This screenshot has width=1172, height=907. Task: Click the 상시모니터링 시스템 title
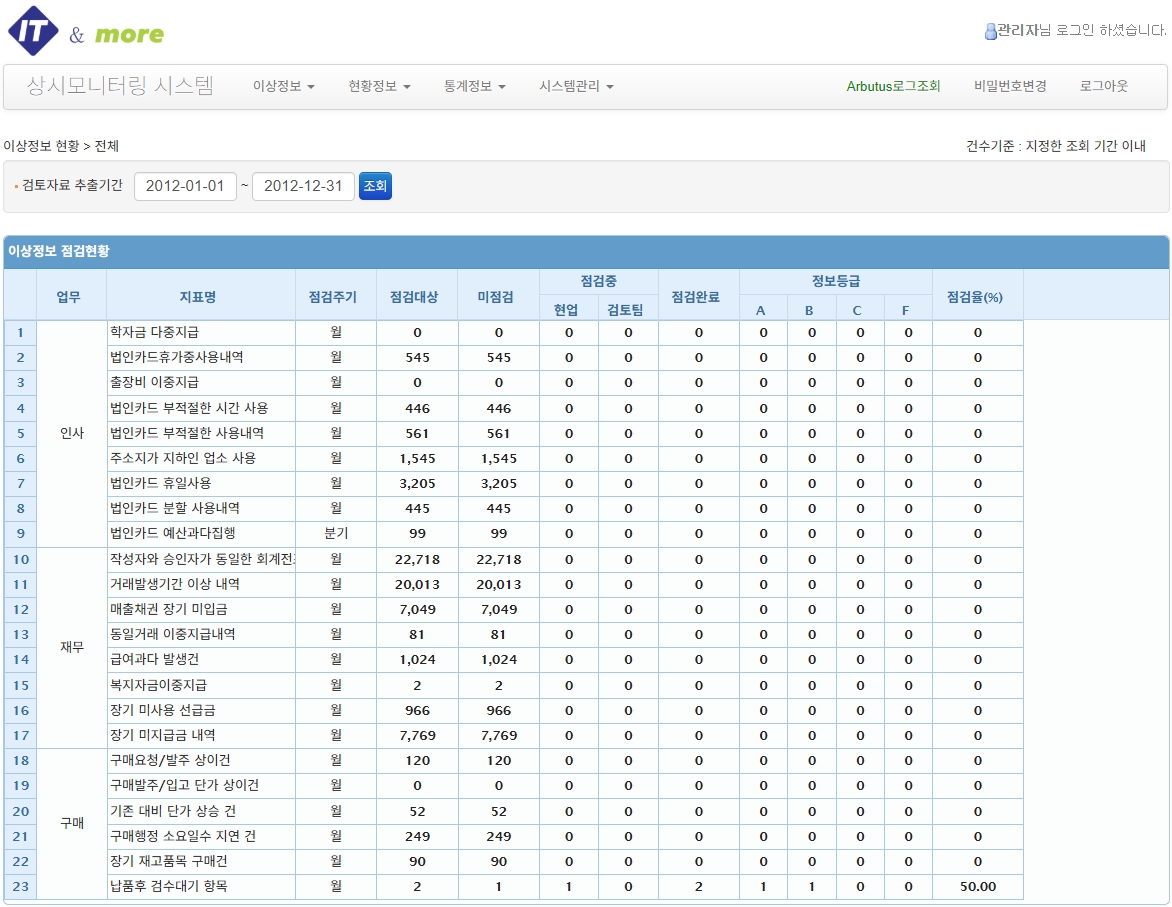120,87
